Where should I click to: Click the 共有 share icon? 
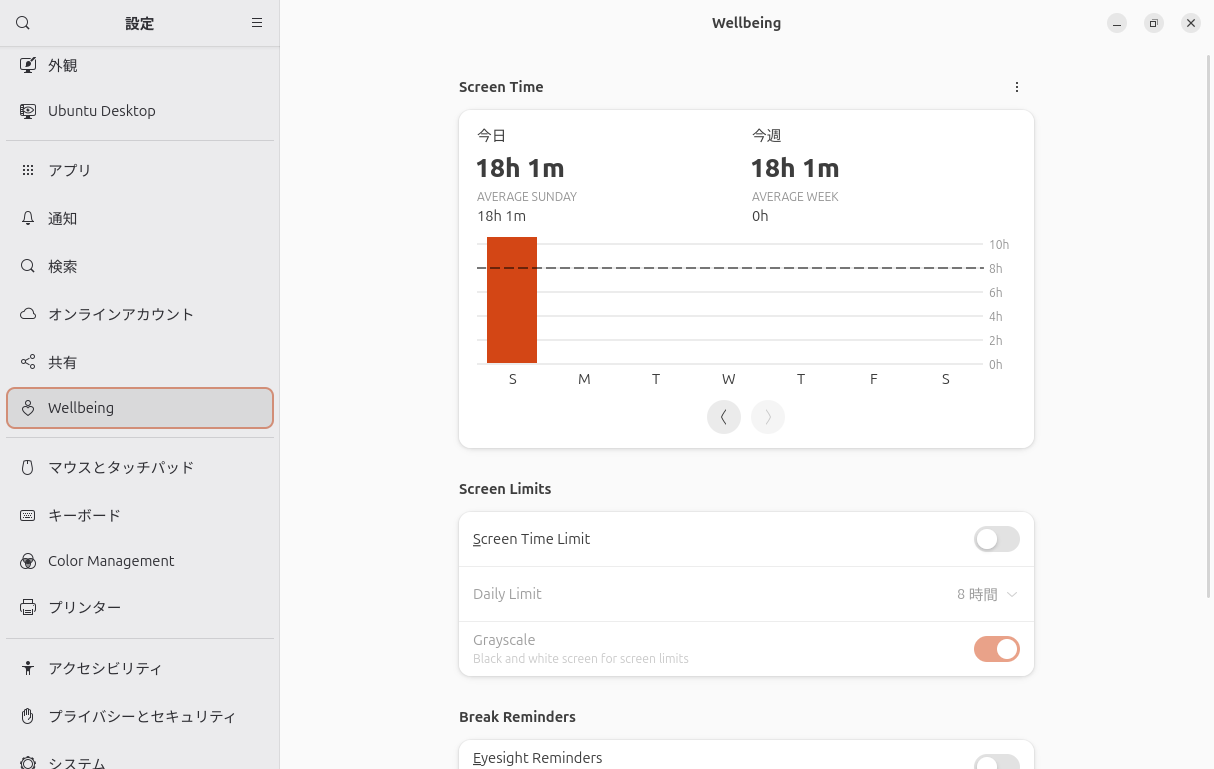(x=28, y=362)
